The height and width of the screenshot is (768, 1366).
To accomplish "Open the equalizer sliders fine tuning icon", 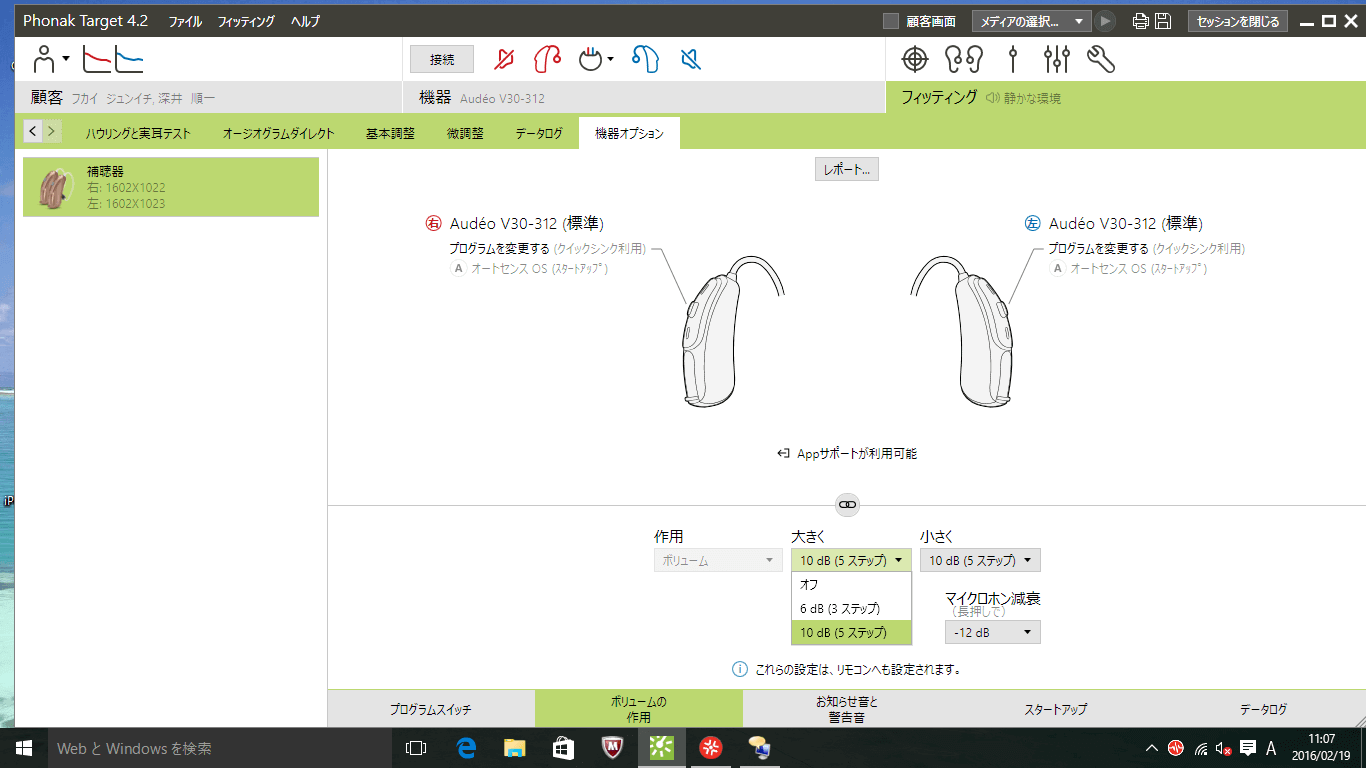I will [1056, 60].
